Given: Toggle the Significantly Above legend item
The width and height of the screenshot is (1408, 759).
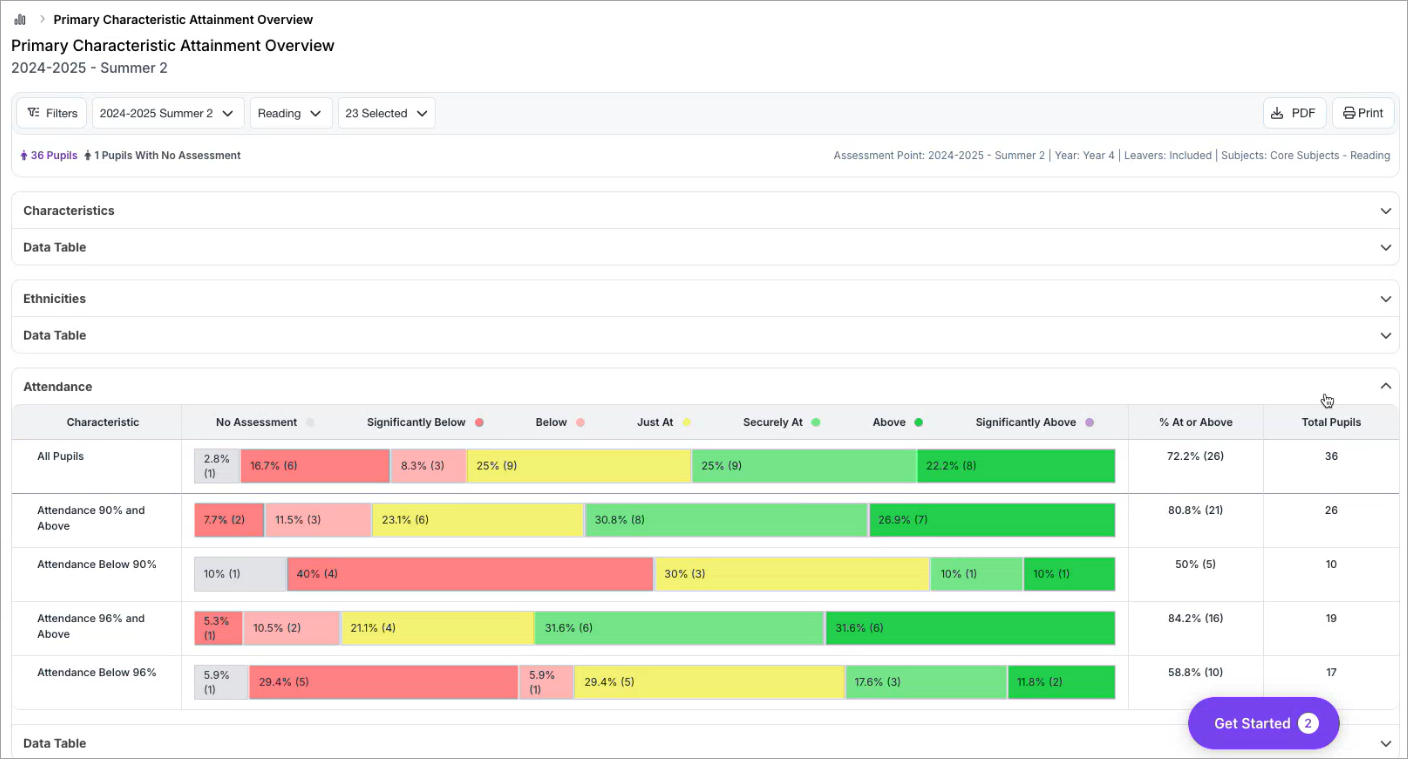Looking at the screenshot, I should [x=1034, y=422].
